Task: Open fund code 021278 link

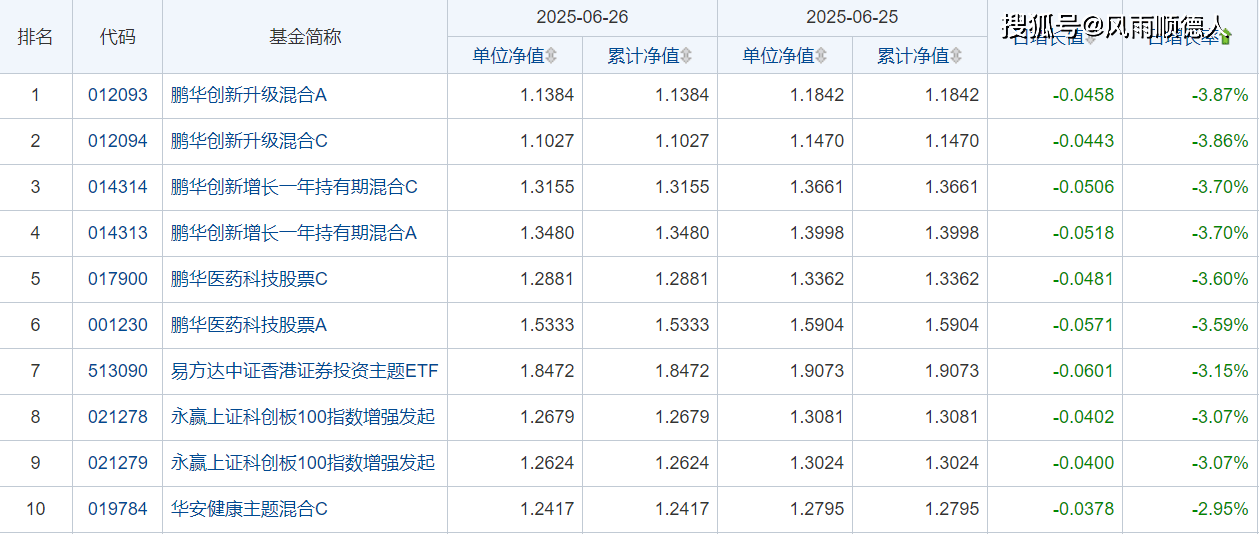Action: coord(118,417)
